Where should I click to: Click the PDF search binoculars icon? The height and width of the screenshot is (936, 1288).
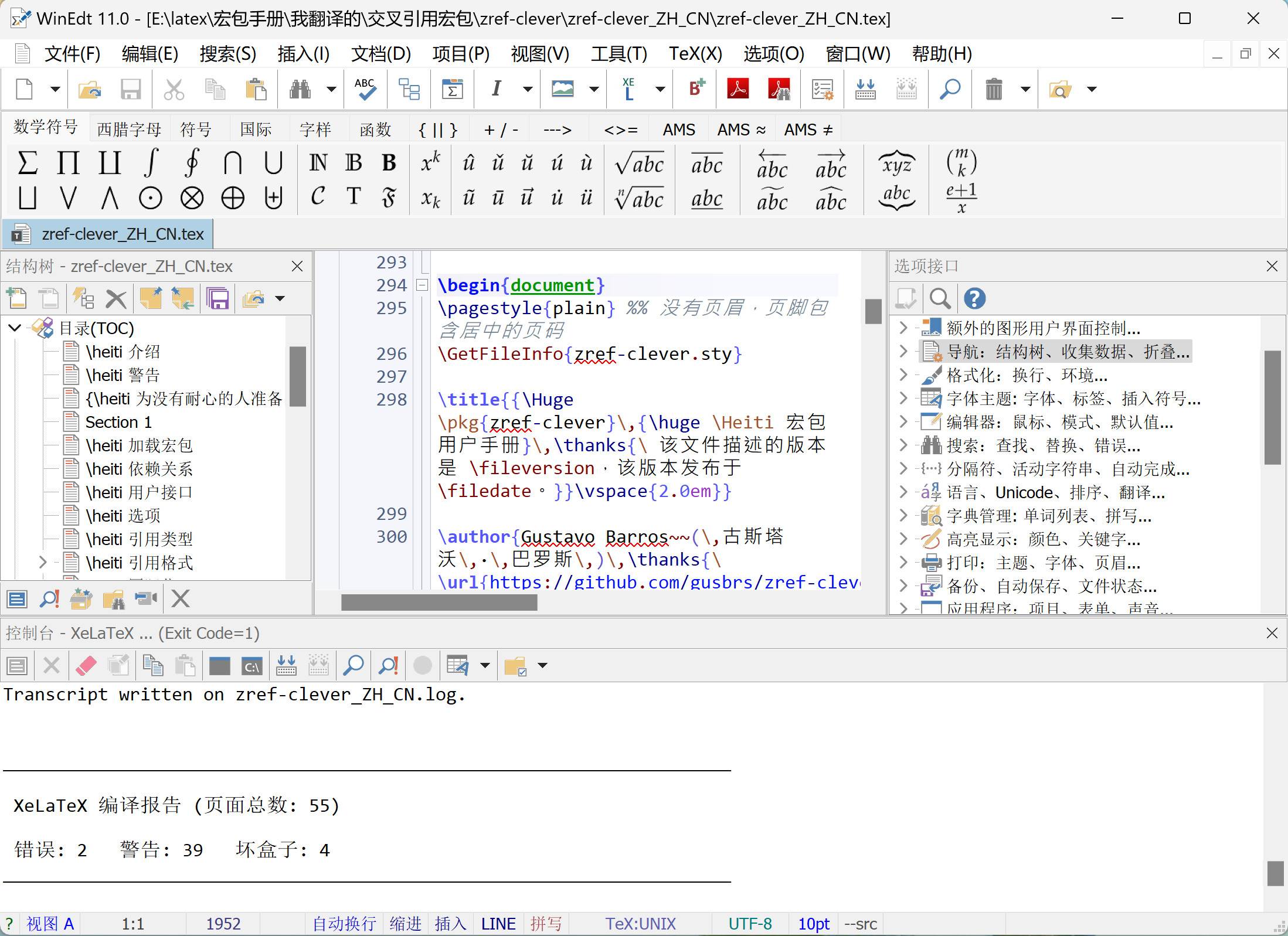click(x=779, y=90)
